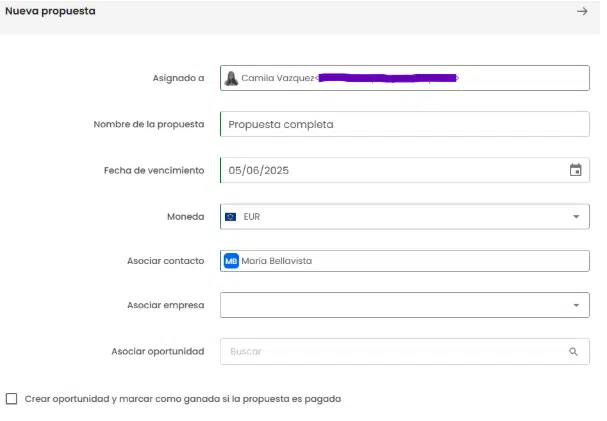Click Camila Vazquez avatar photo
Screen dimensions: 607x421
coord(231,78)
